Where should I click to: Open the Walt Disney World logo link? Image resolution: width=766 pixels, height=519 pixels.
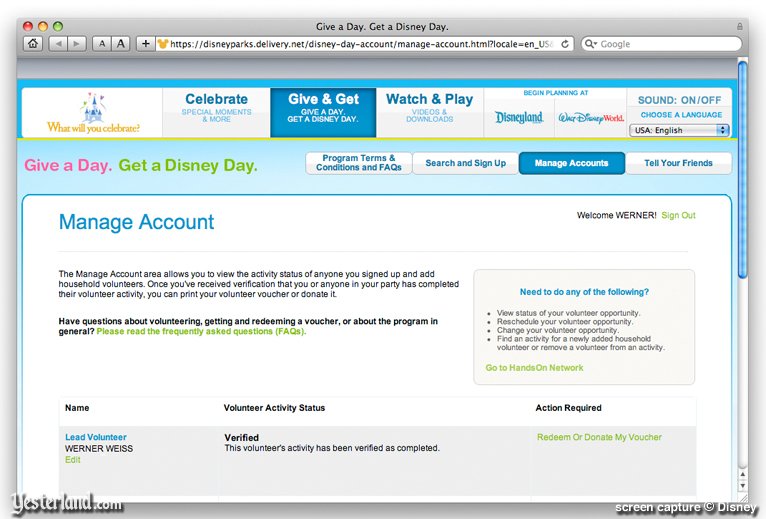(x=591, y=118)
